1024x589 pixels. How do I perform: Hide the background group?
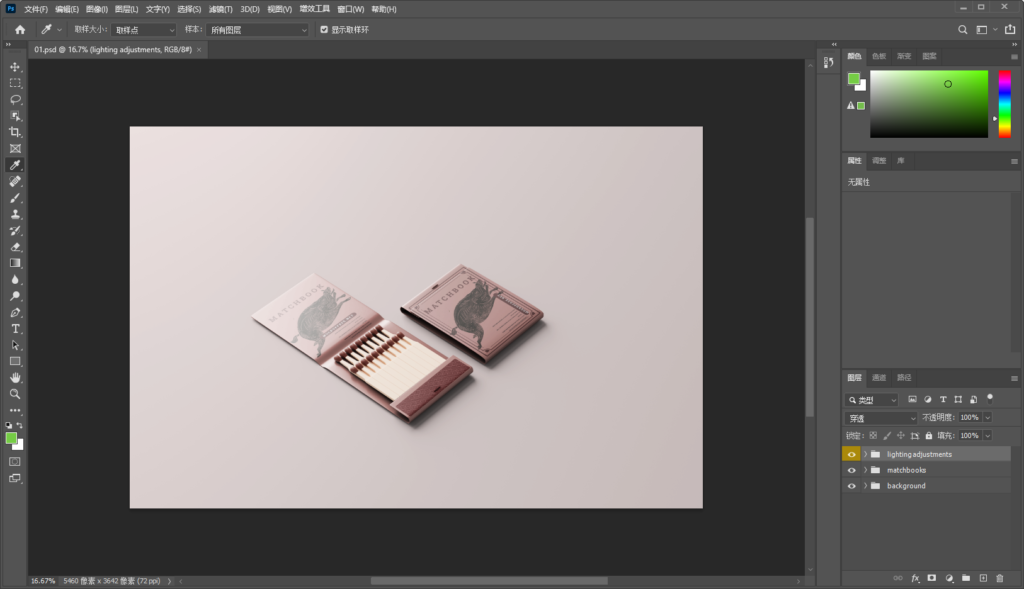852,486
